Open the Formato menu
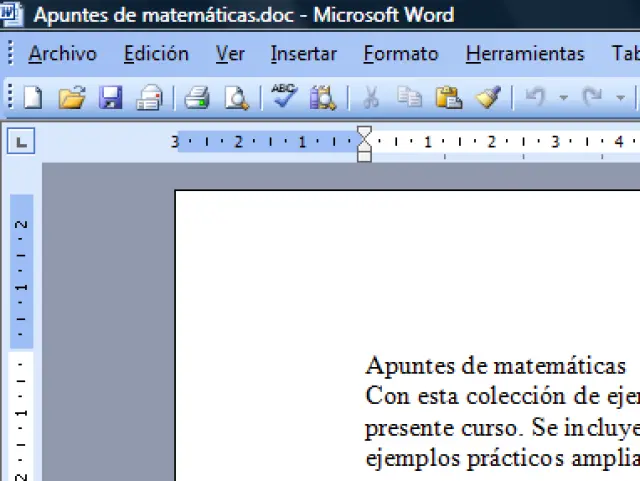This screenshot has height=481, width=640. pos(400,54)
